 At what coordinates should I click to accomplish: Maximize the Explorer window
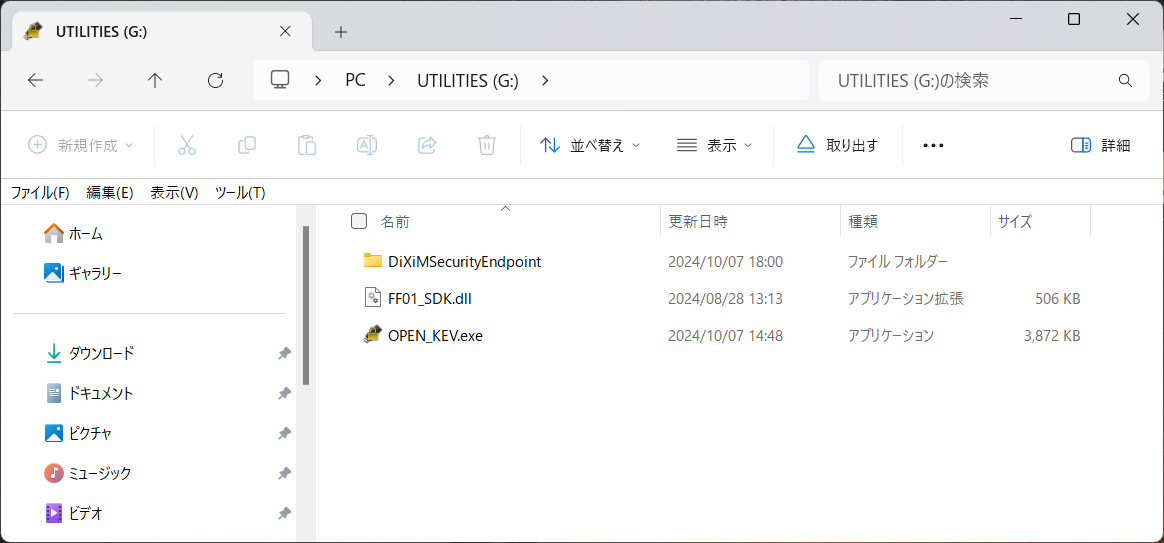(1073, 20)
